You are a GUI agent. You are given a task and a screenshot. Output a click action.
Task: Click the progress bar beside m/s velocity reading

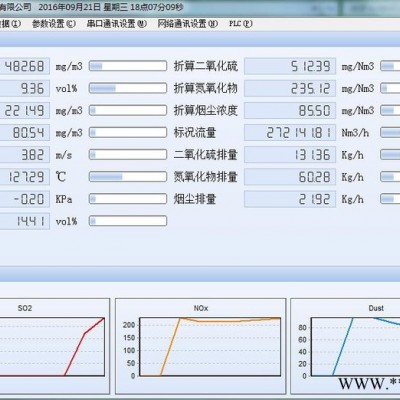coord(128,155)
